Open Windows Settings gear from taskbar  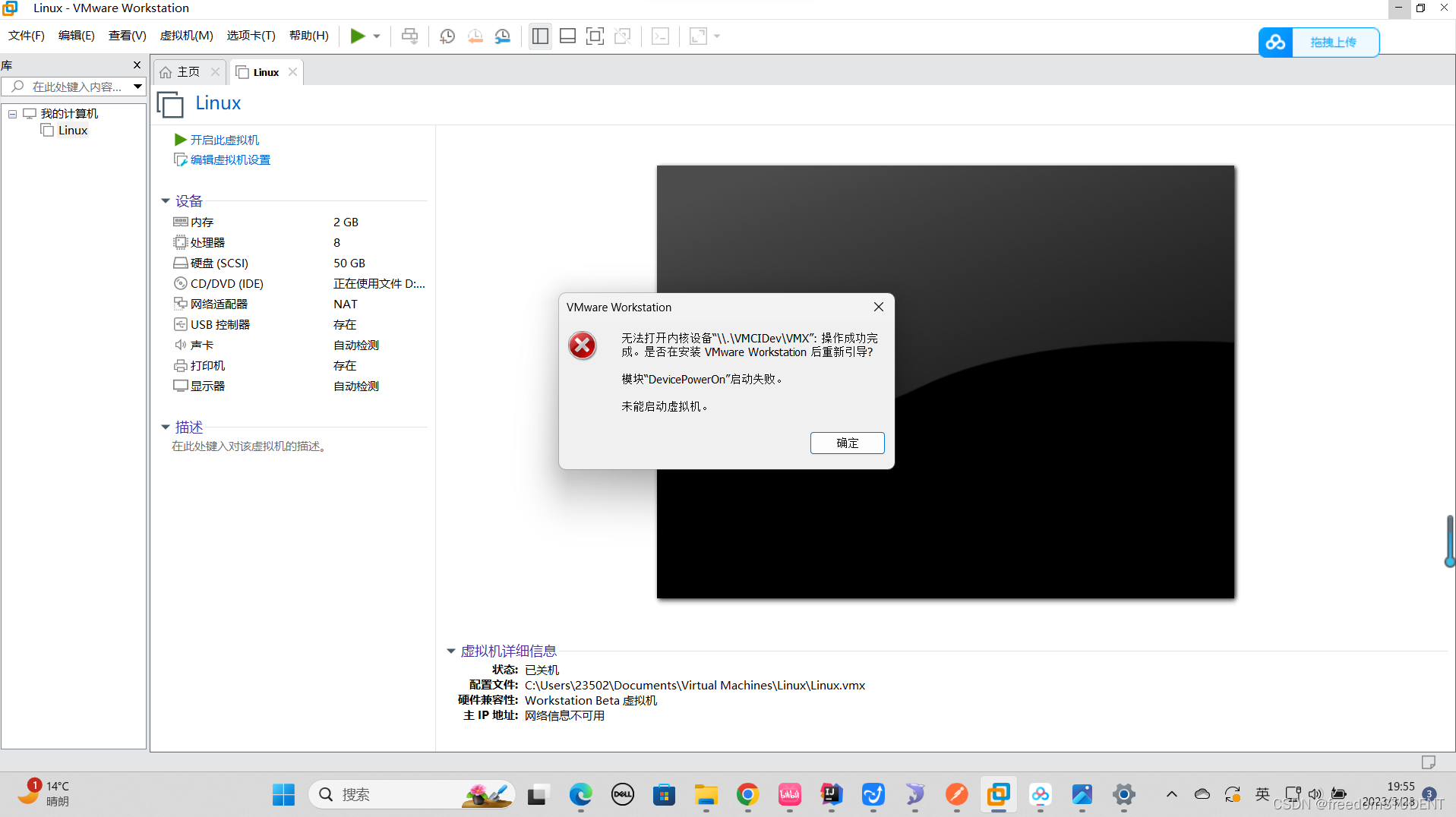click(1123, 795)
